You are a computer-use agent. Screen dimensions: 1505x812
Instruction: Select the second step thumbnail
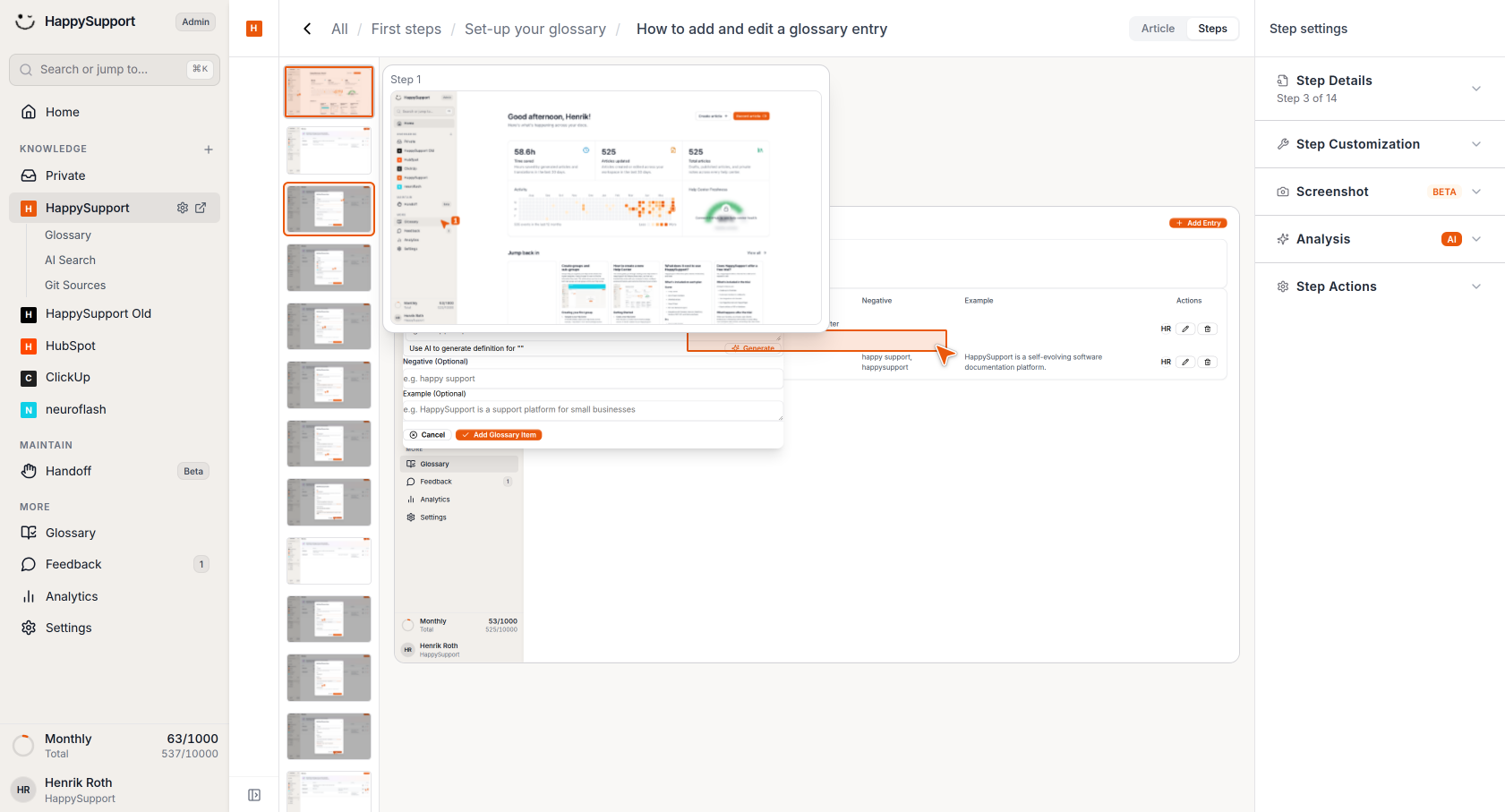(x=329, y=150)
